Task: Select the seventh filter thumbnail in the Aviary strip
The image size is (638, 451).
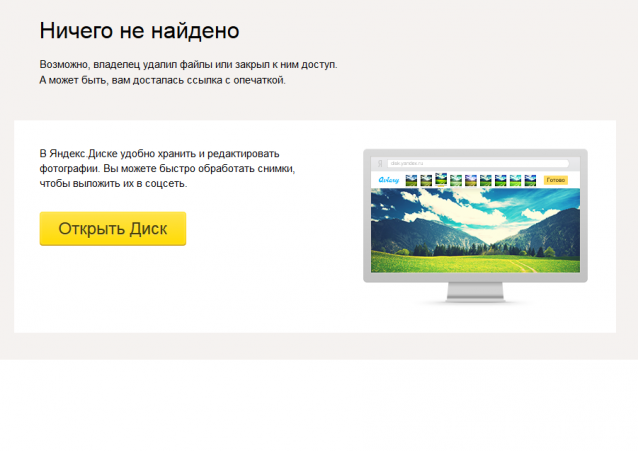Action: point(501,181)
